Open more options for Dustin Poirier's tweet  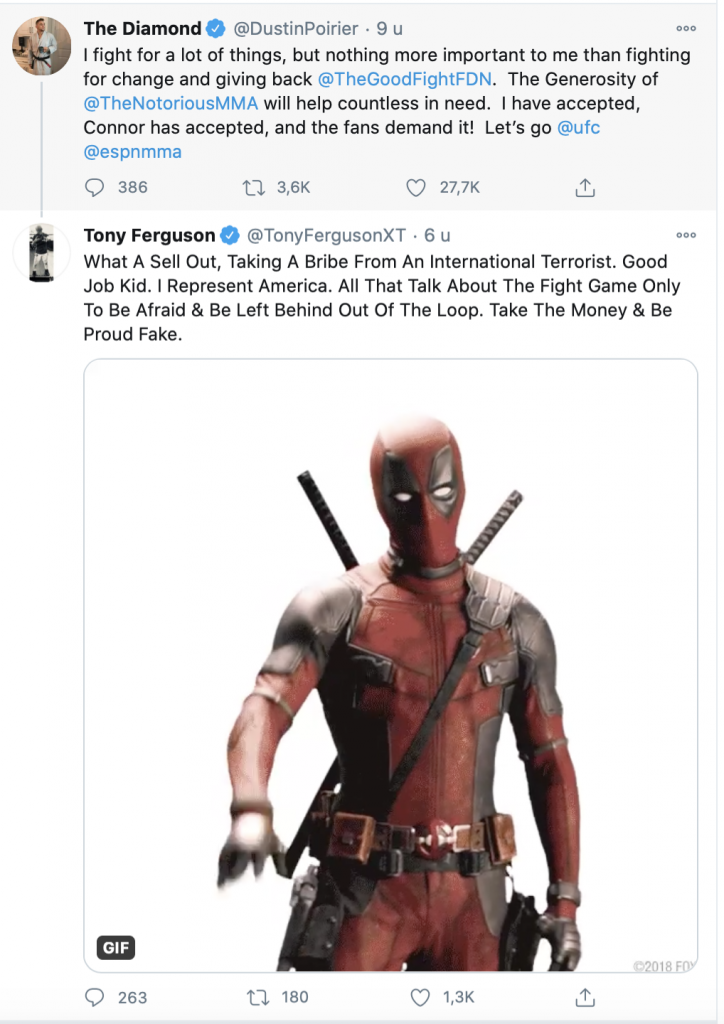click(686, 29)
